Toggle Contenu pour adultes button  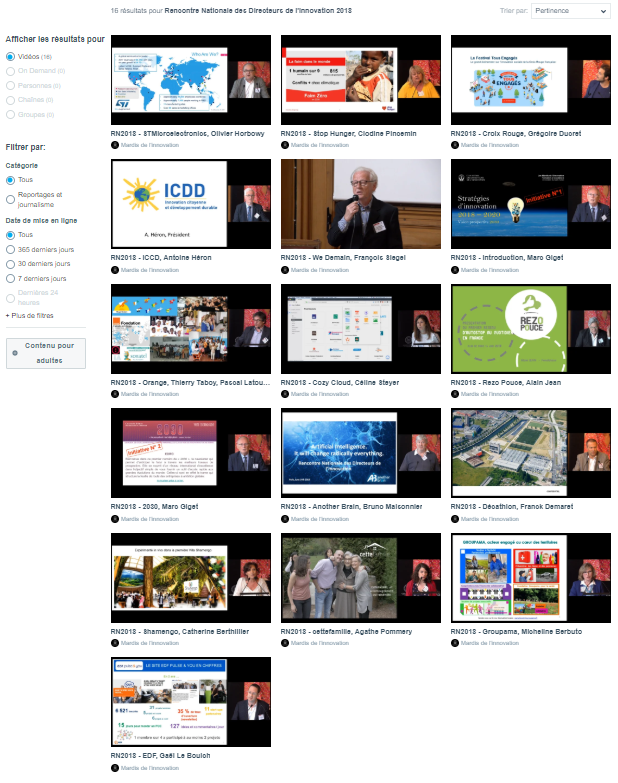(x=46, y=354)
